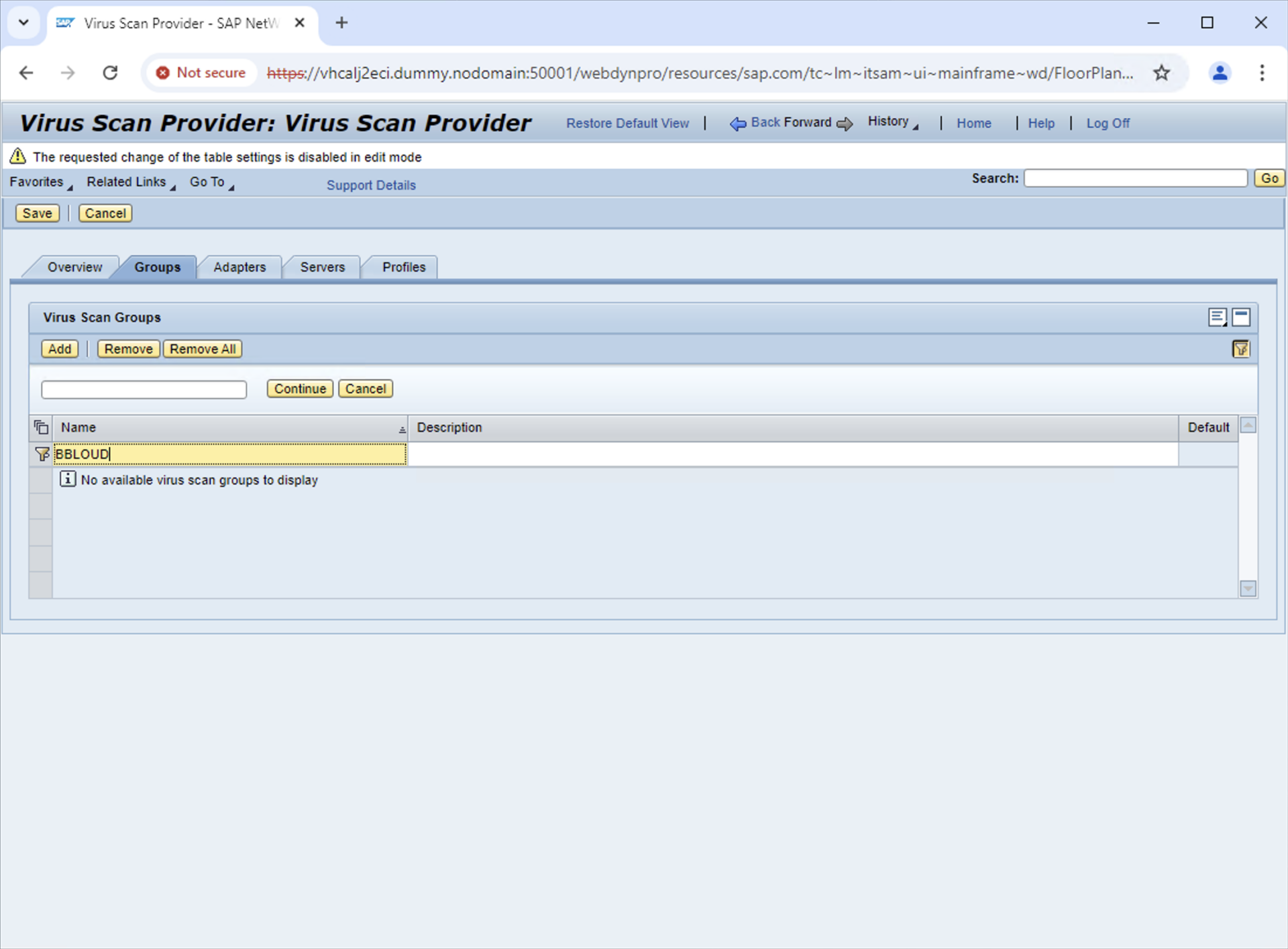This screenshot has height=949, width=1288.
Task: Open the Chrome three-dot menu
Action: [x=1262, y=72]
